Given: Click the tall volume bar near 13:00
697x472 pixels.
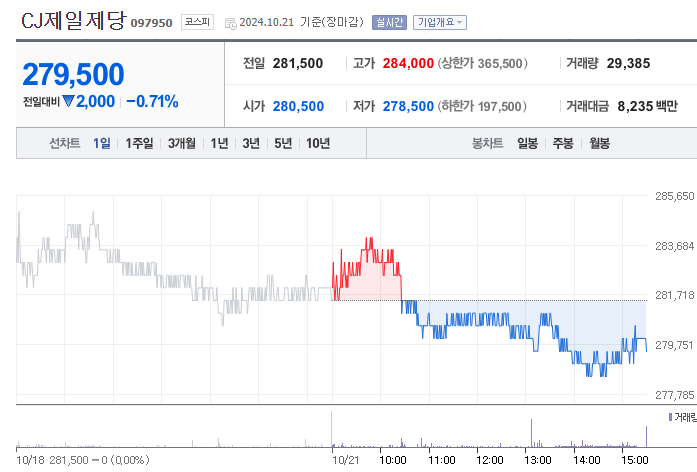Looking at the screenshot, I should 531,433.
